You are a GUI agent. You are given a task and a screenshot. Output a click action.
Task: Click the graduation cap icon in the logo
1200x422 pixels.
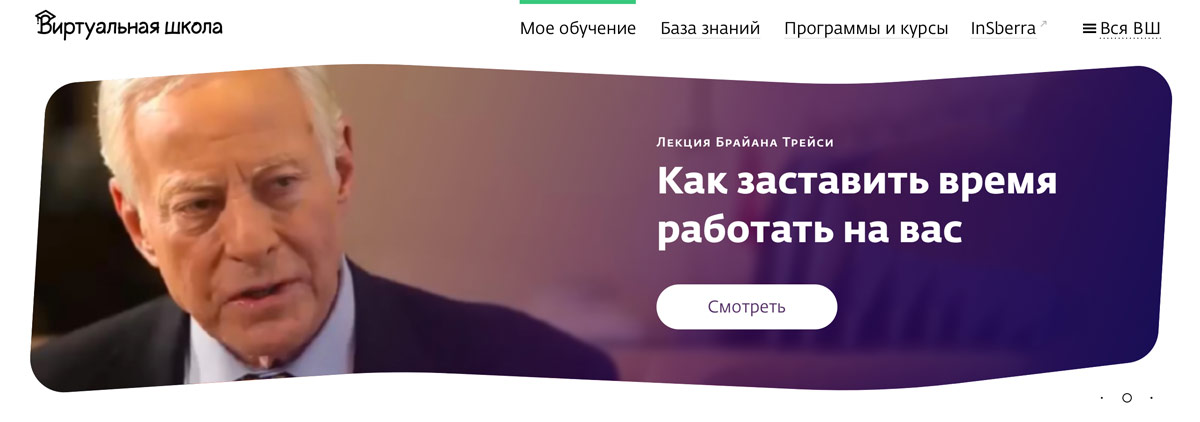[x=44, y=17]
